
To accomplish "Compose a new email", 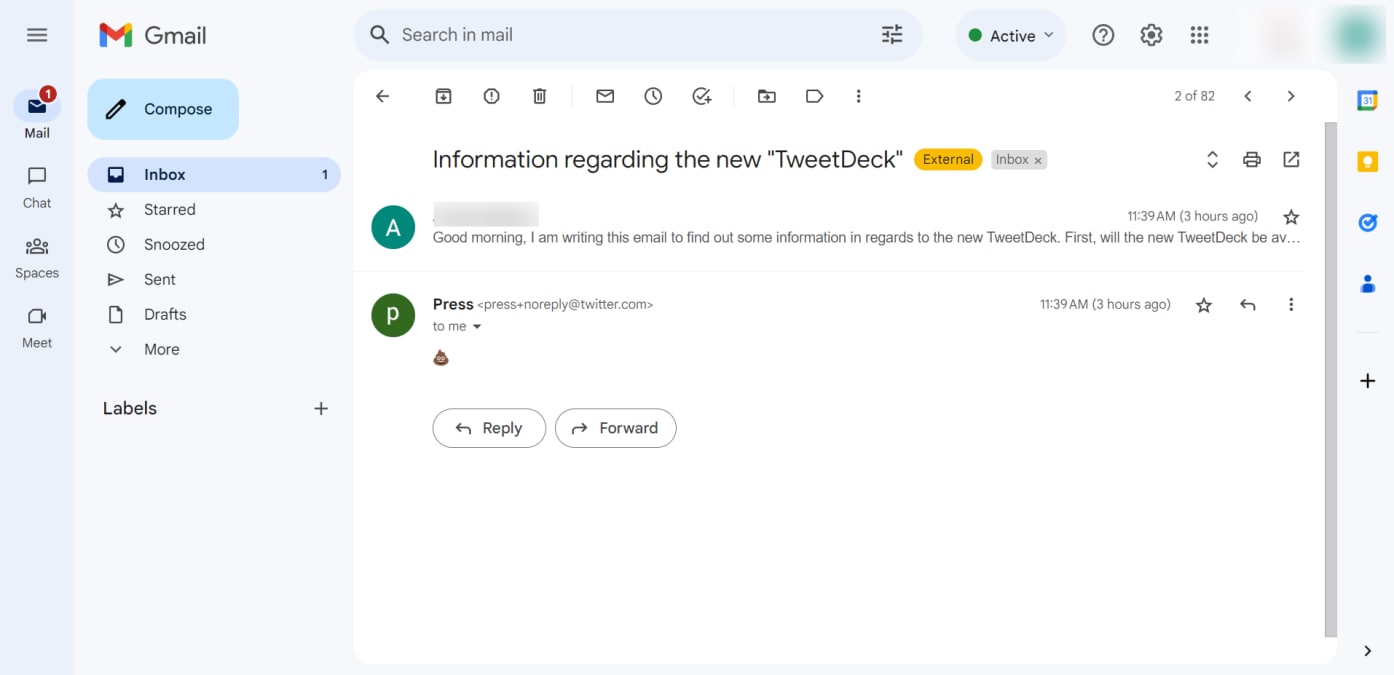I will click(163, 109).
